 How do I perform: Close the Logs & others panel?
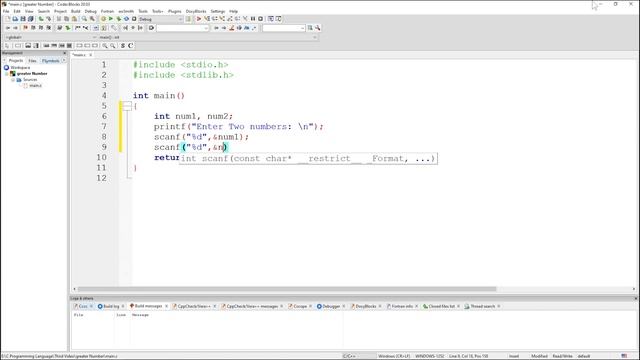click(636, 298)
